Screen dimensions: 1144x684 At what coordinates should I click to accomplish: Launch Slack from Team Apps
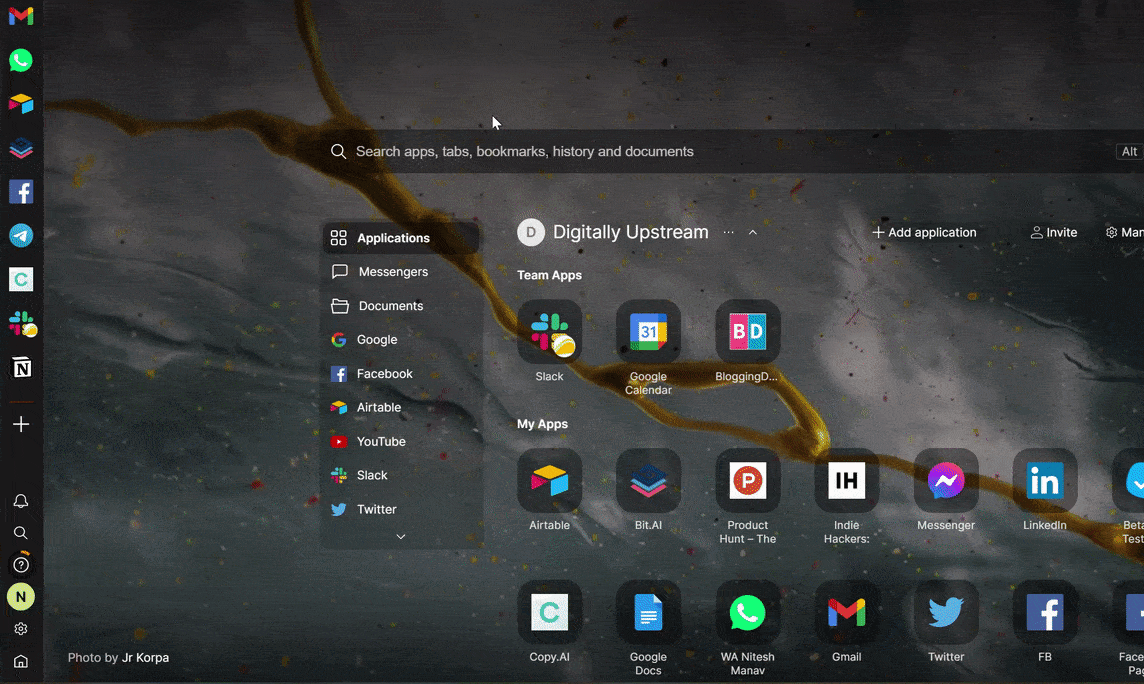click(549, 331)
